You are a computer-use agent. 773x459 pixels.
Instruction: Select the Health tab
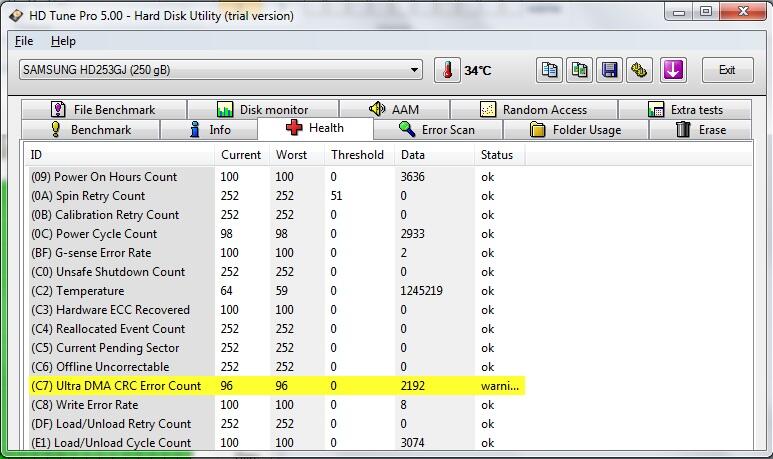pos(316,128)
